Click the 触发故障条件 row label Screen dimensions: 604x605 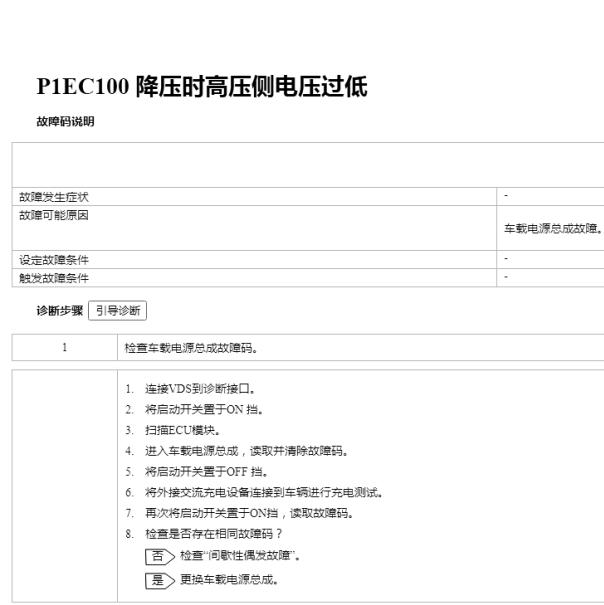(54, 278)
